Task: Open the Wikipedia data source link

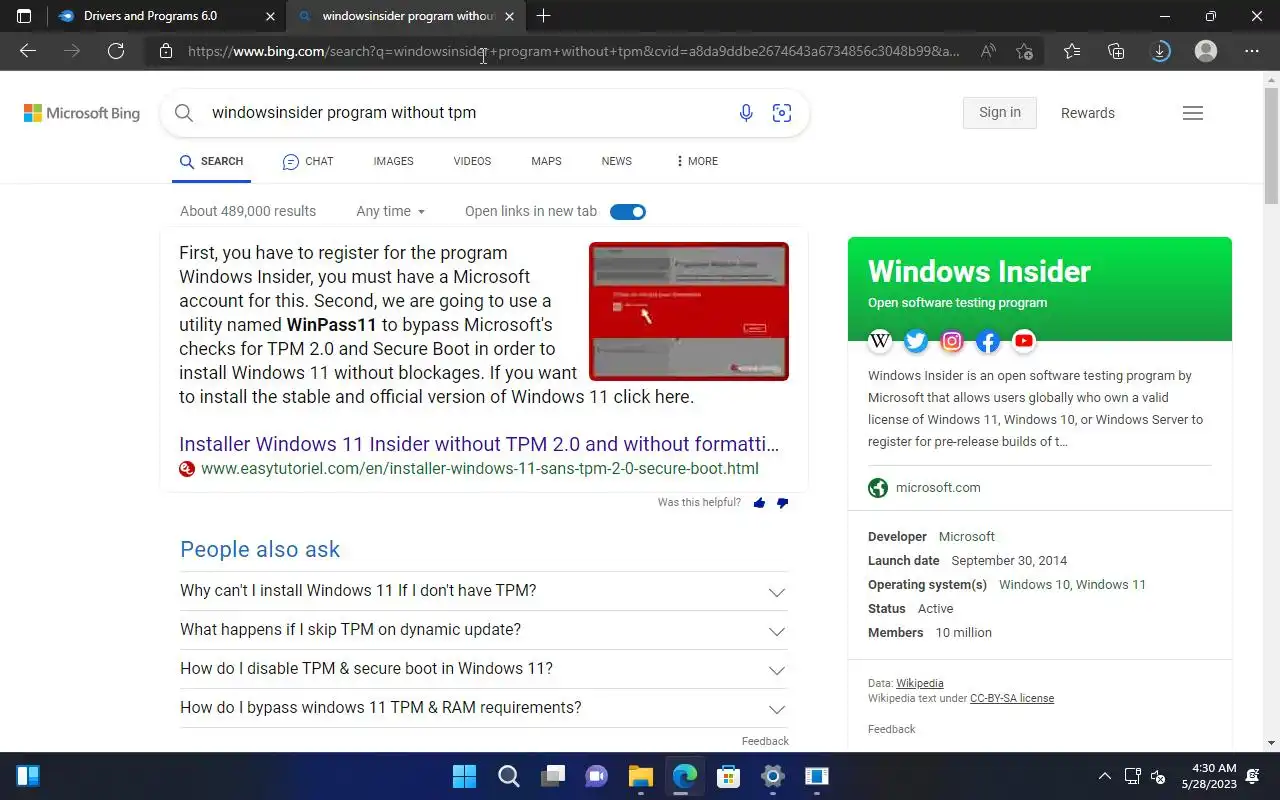Action: [x=920, y=683]
